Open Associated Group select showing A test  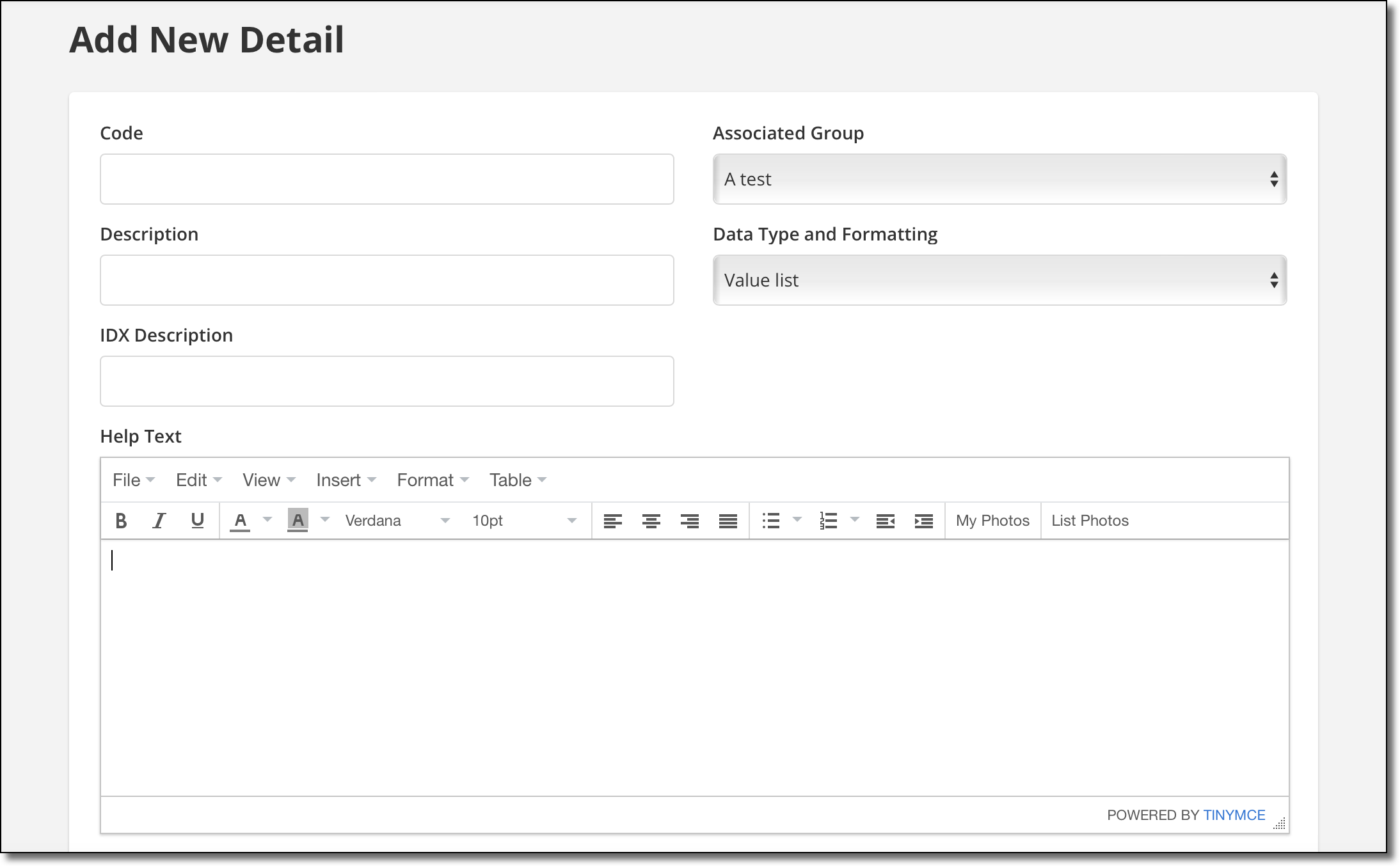[999, 179]
